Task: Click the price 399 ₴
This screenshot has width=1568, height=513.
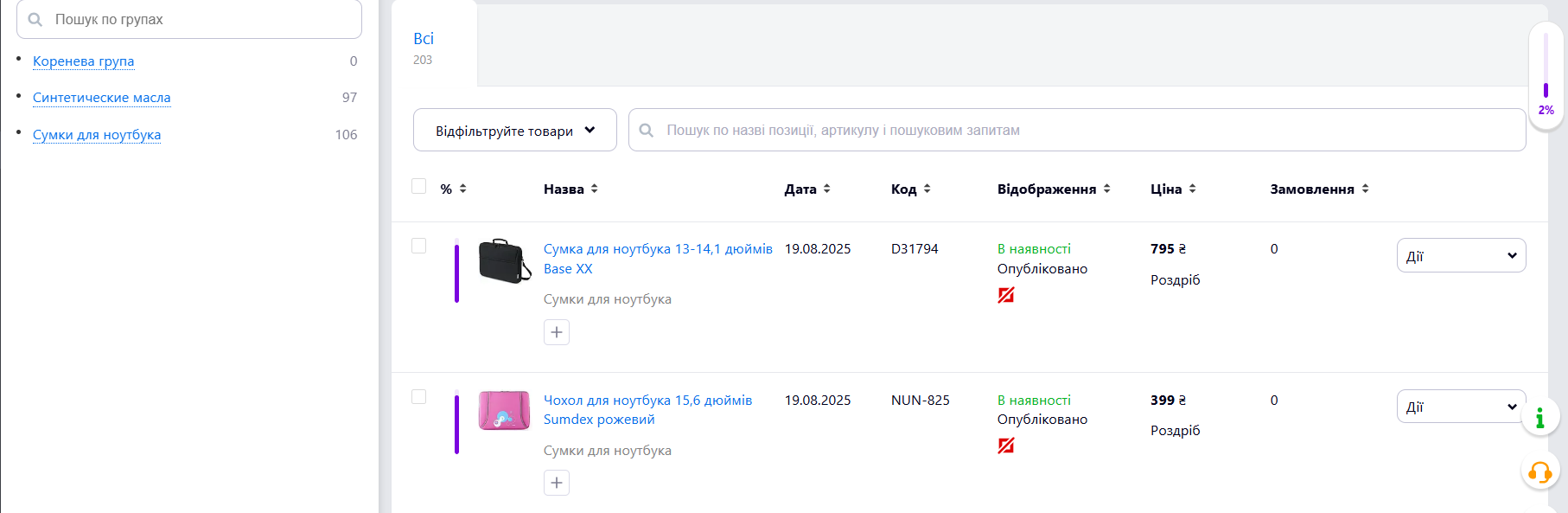Action: pos(1169,401)
